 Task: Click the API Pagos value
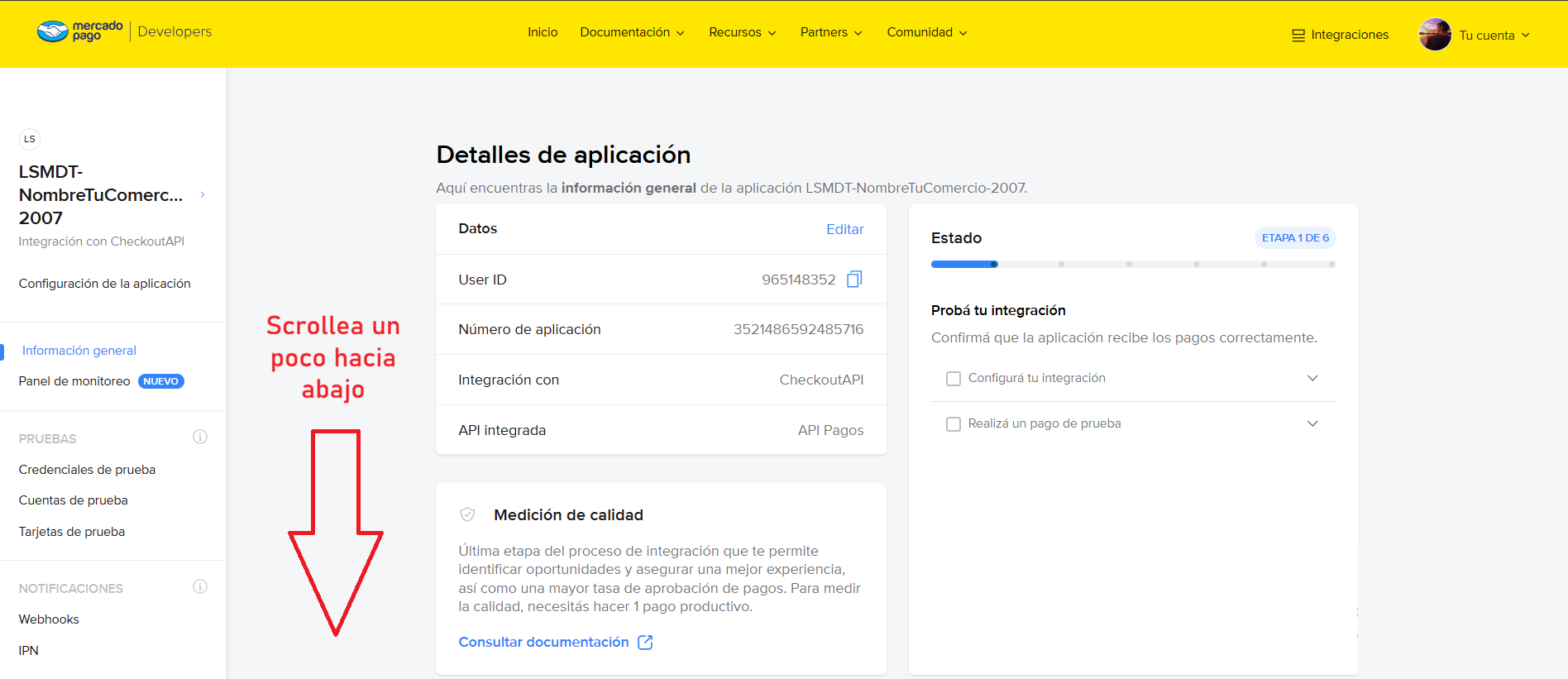point(830,430)
